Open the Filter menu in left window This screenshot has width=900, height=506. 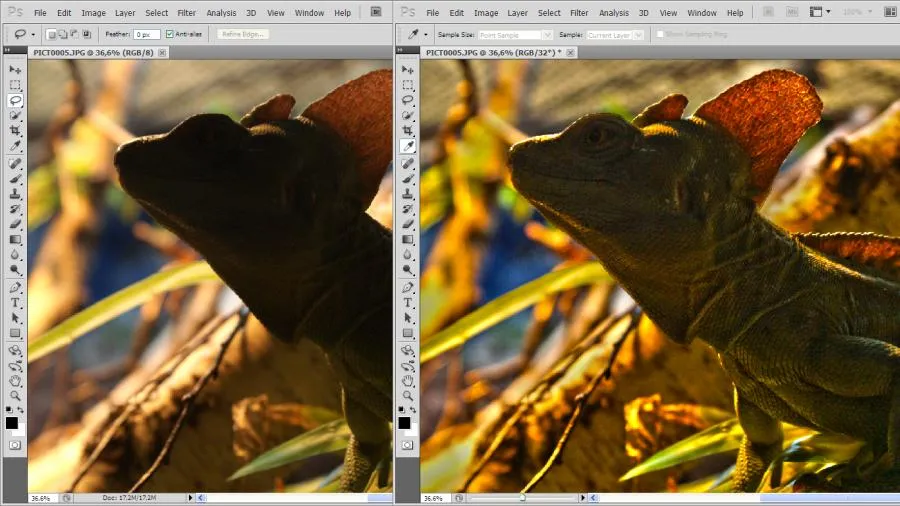click(x=186, y=13)
